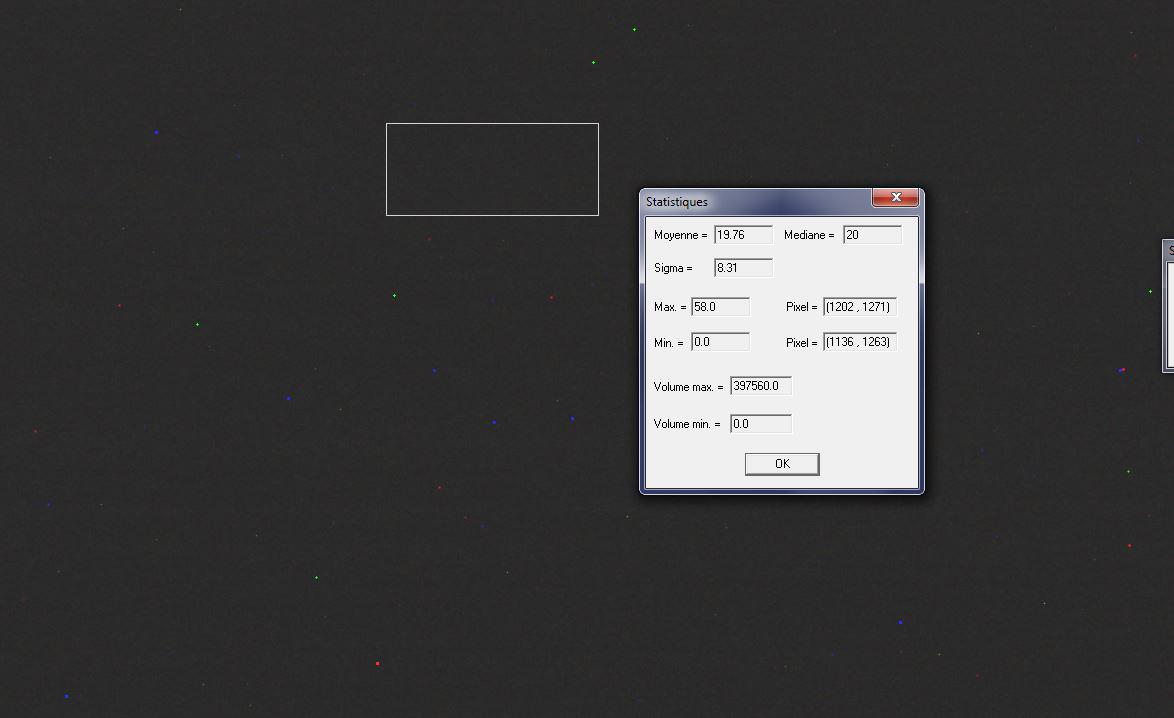Click the Max. value field showing 58.0
Viewport: 1174px width, 718px height.
click(x=720, y=306)
